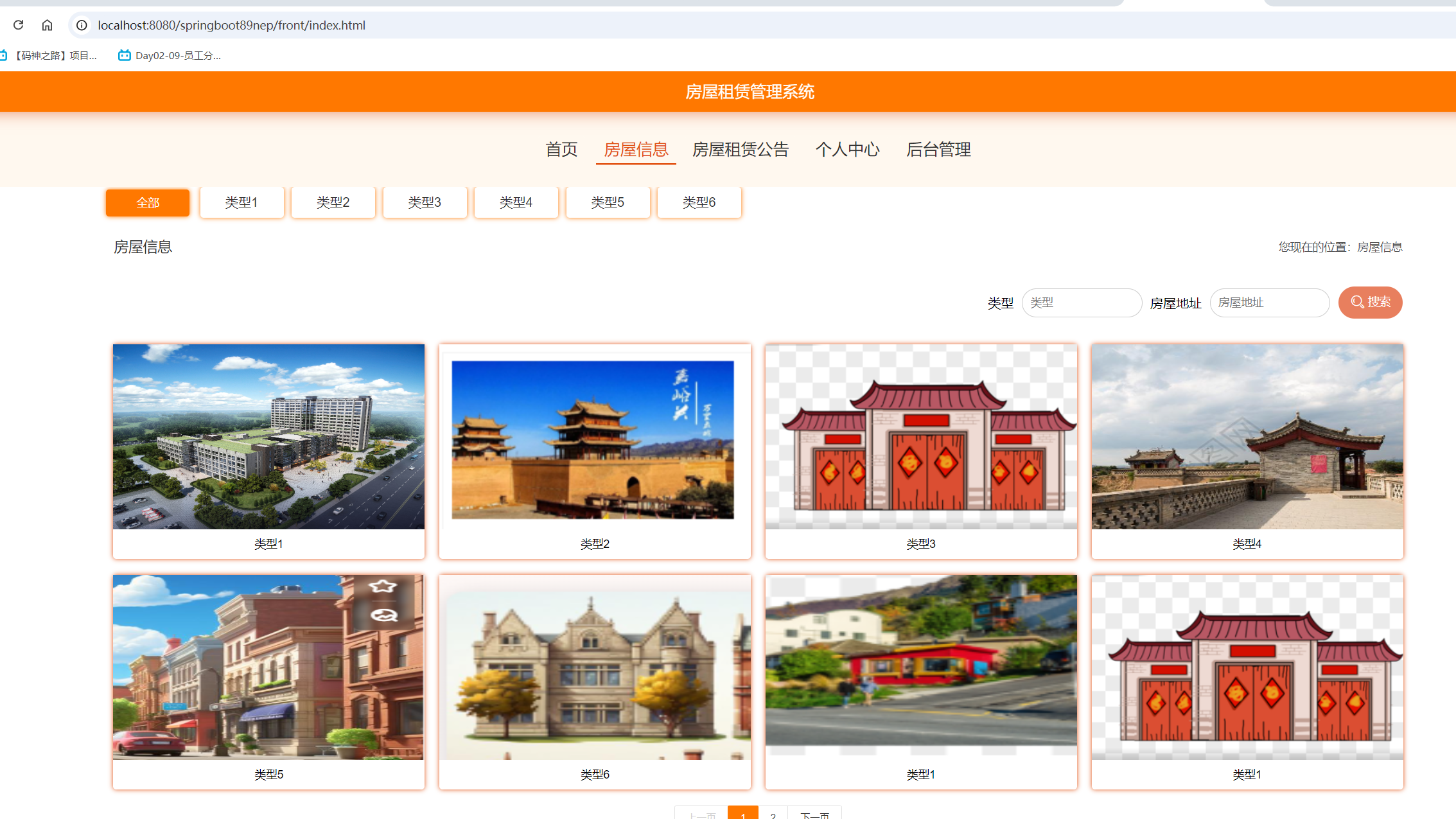Click the comment icon on the 类型5 card
Viewport: 1456px width, 819px height.
[383, 615]
